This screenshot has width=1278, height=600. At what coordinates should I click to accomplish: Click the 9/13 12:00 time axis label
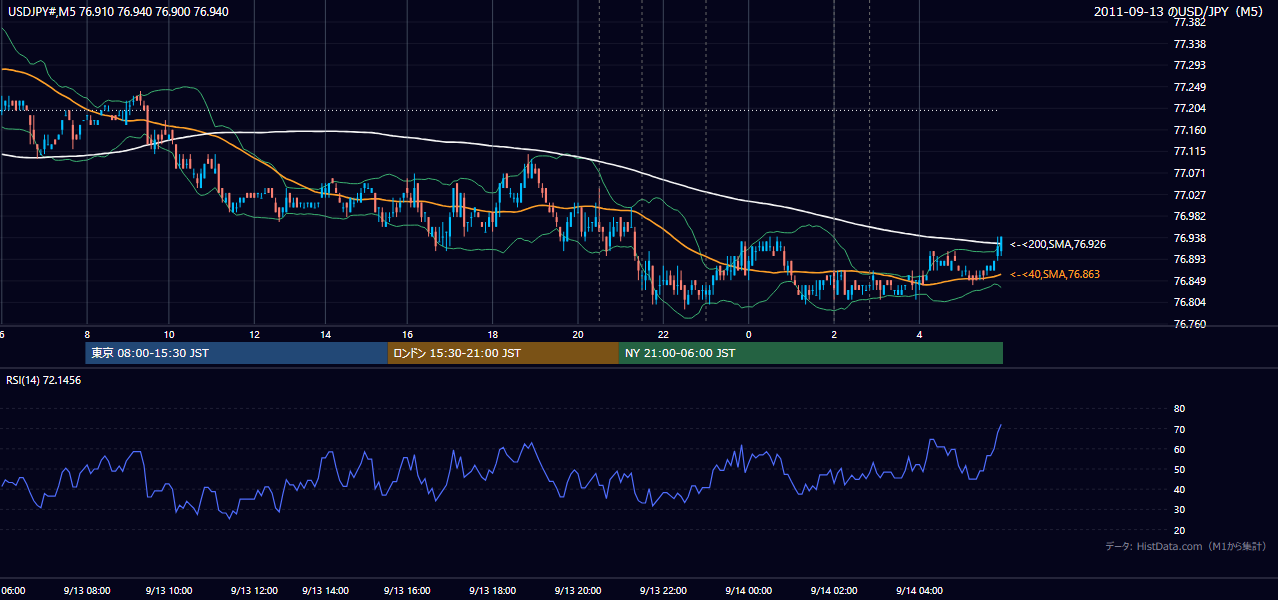[253, 591]
